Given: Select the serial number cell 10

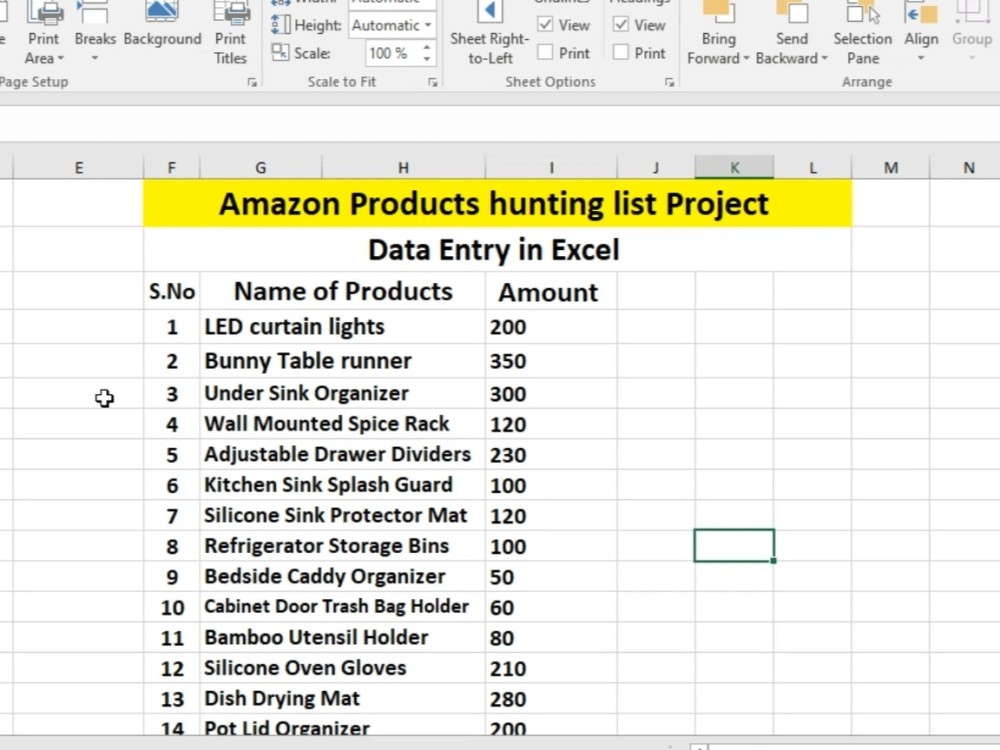Looking at the screenshot, I should [x=172, y=607].
